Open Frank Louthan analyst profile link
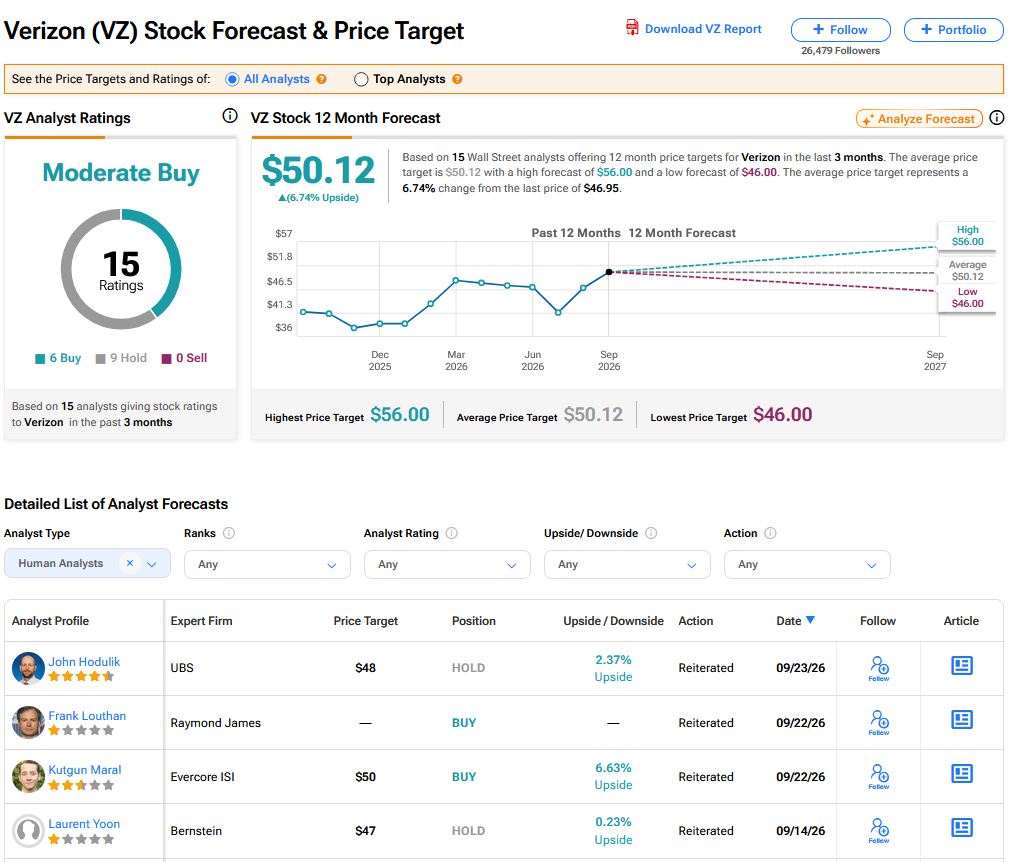This screenshot has width=1015, height=862. pyautogui.click(x=87, y=716)
